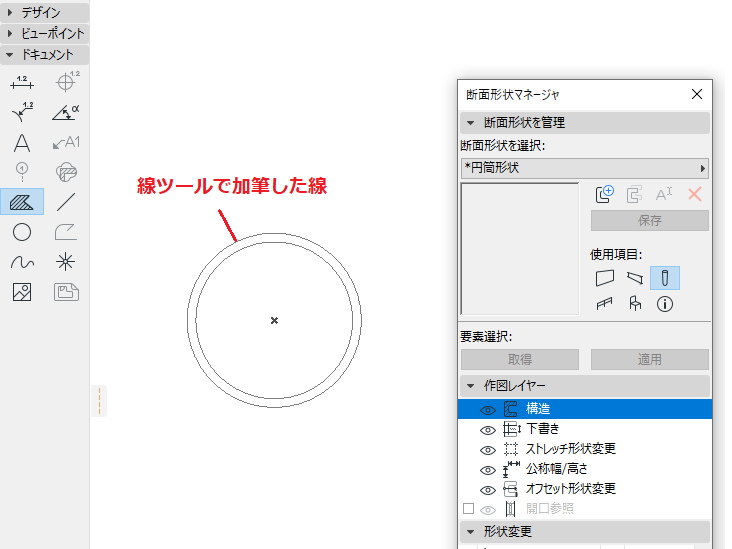Click the new profile icon with plus

605,194
